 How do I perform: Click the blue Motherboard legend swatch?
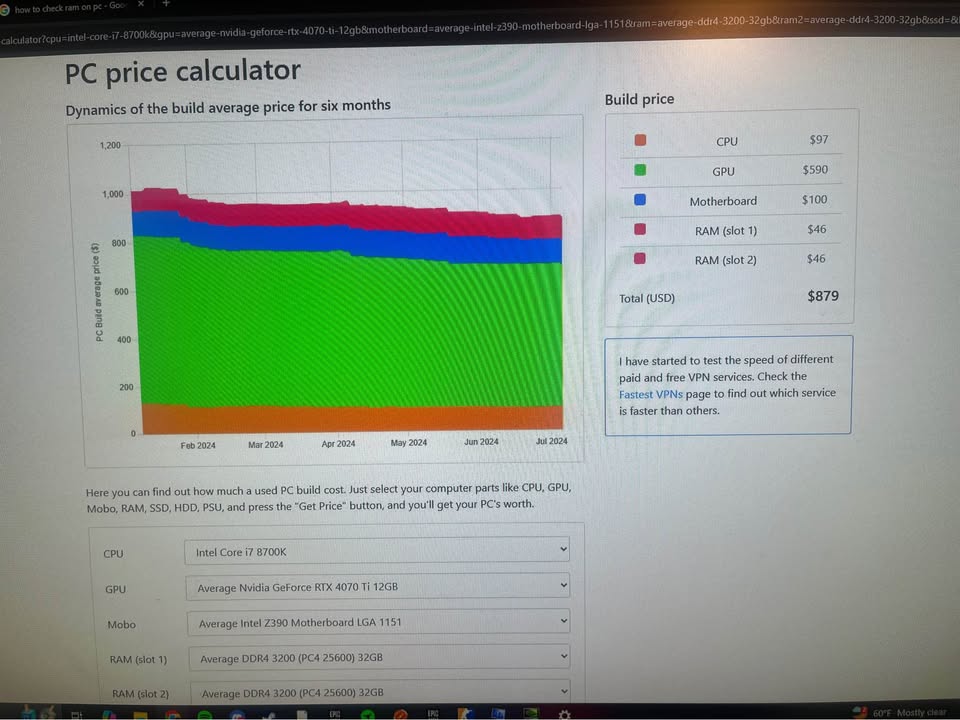(x=641, y=200)
